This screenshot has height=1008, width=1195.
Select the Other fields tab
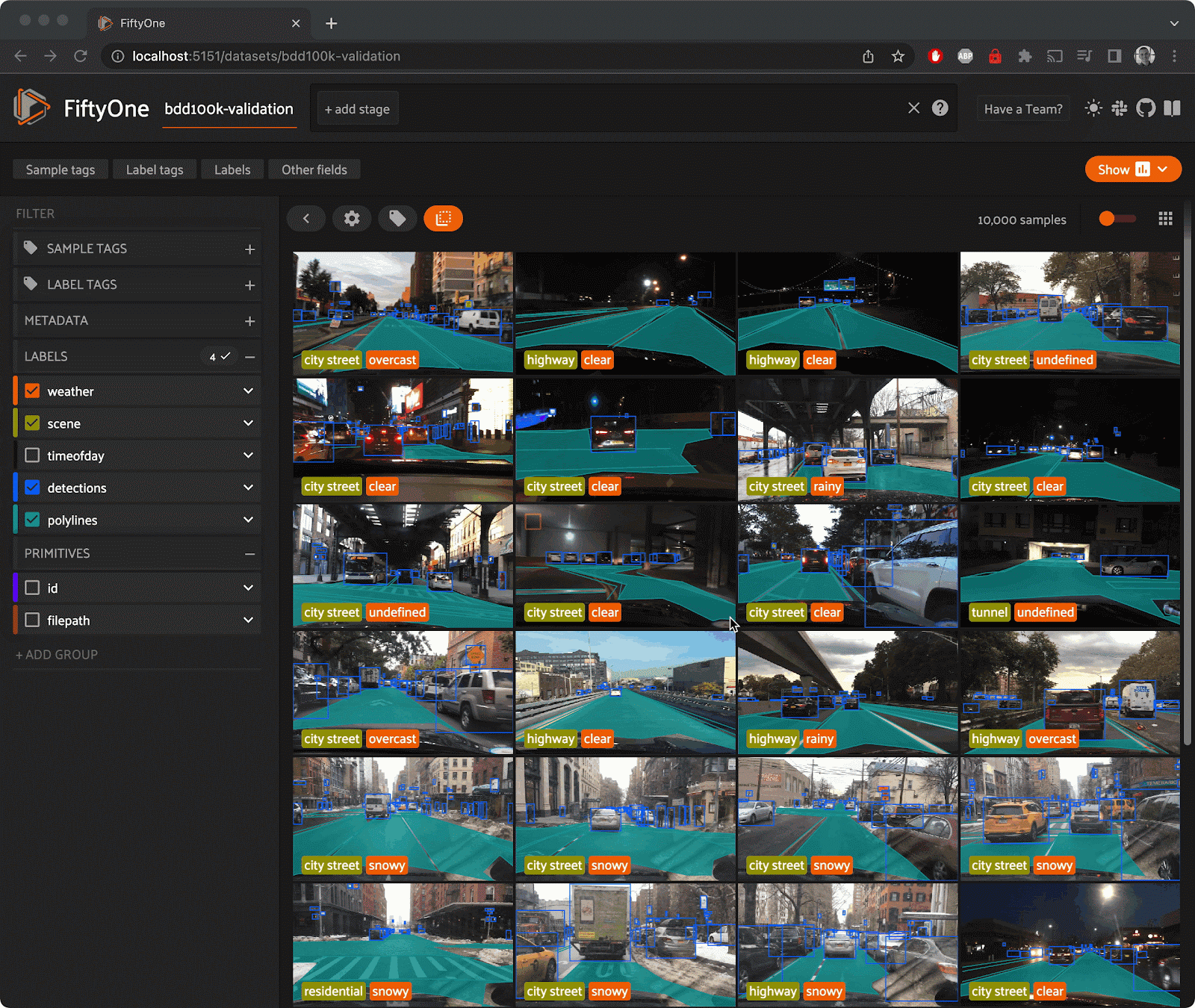tap(314, 169)
